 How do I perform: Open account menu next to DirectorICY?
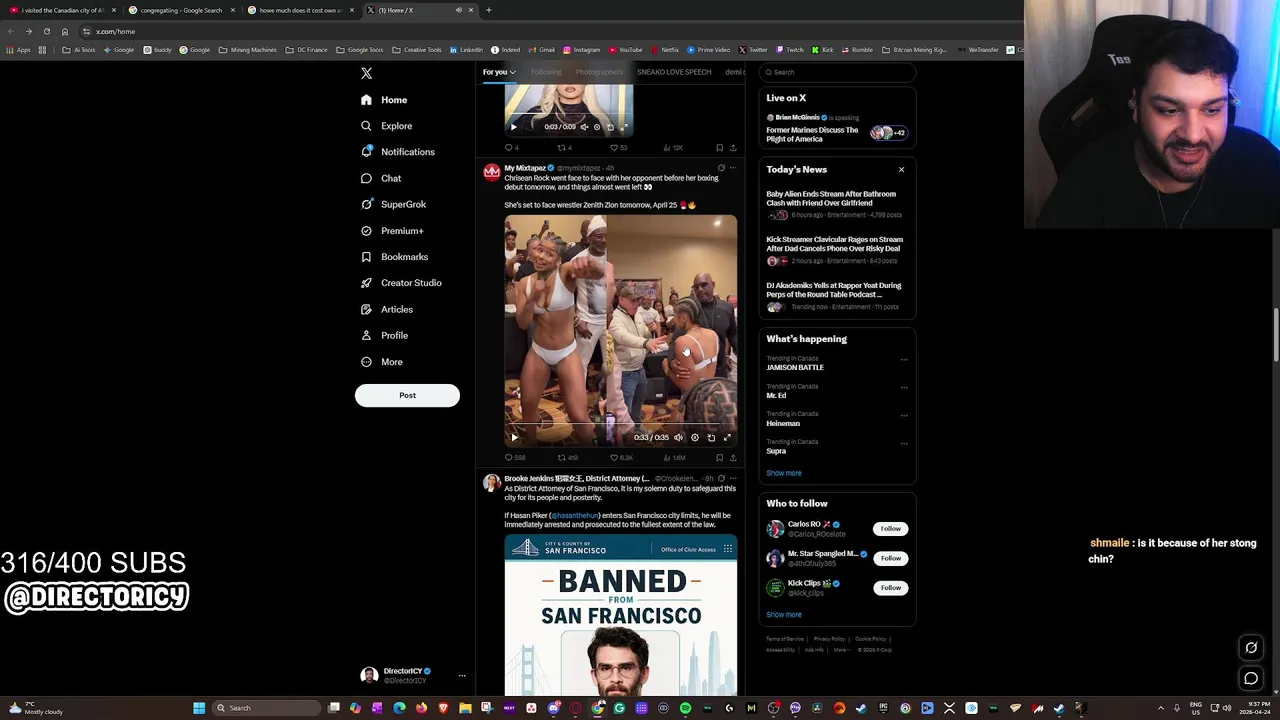point(462,676)
